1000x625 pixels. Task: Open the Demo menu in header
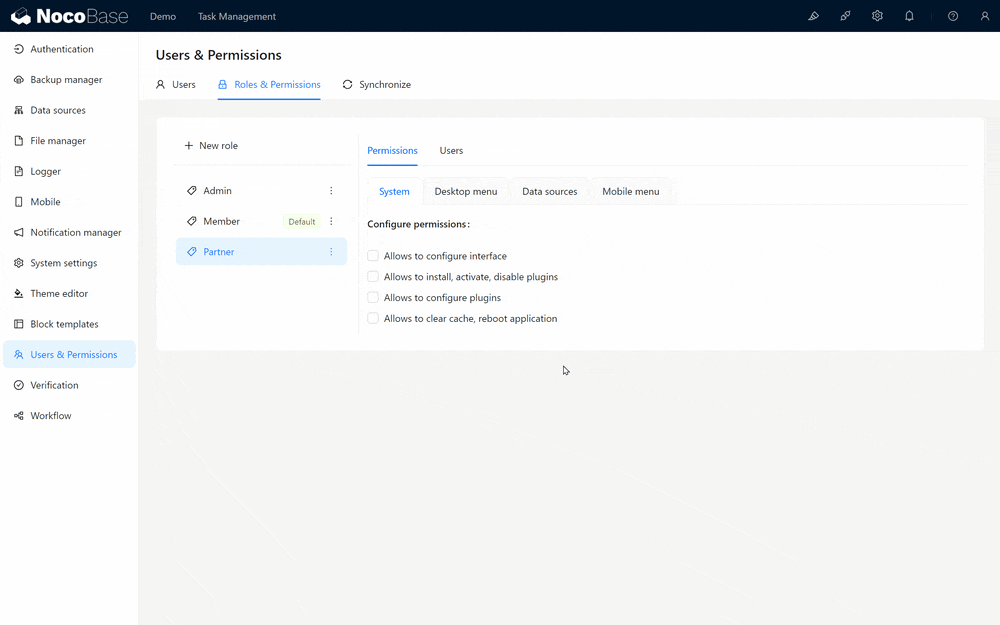(x=163, y=17)
